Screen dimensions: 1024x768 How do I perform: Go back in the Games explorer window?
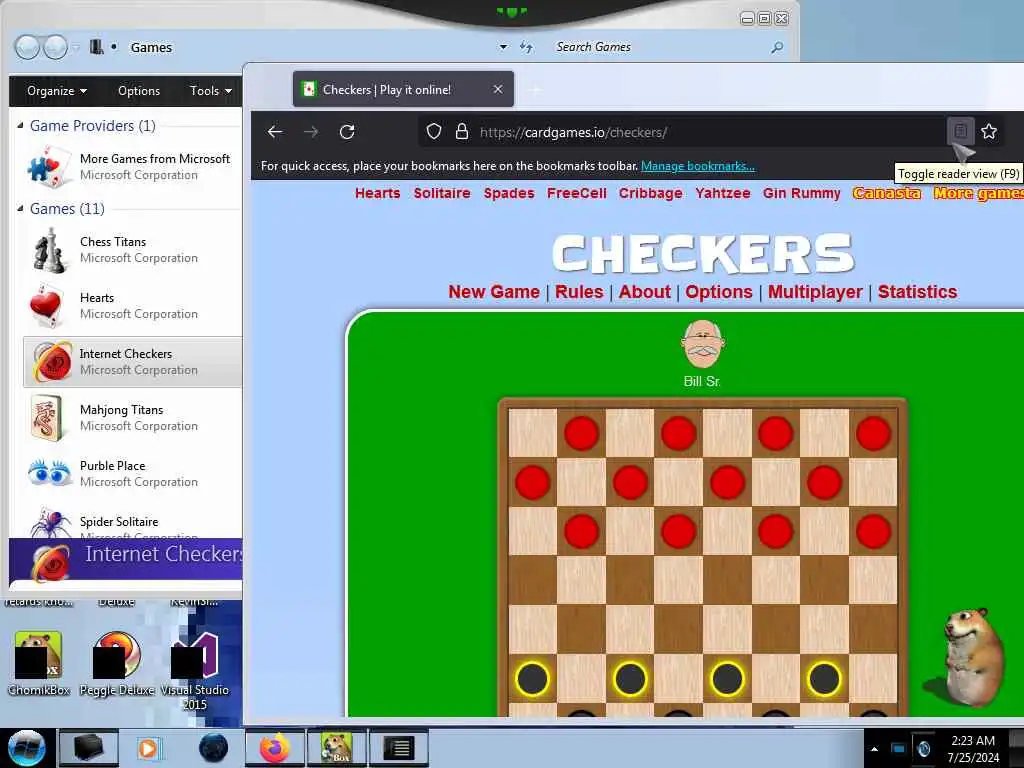tap(27, 47)
